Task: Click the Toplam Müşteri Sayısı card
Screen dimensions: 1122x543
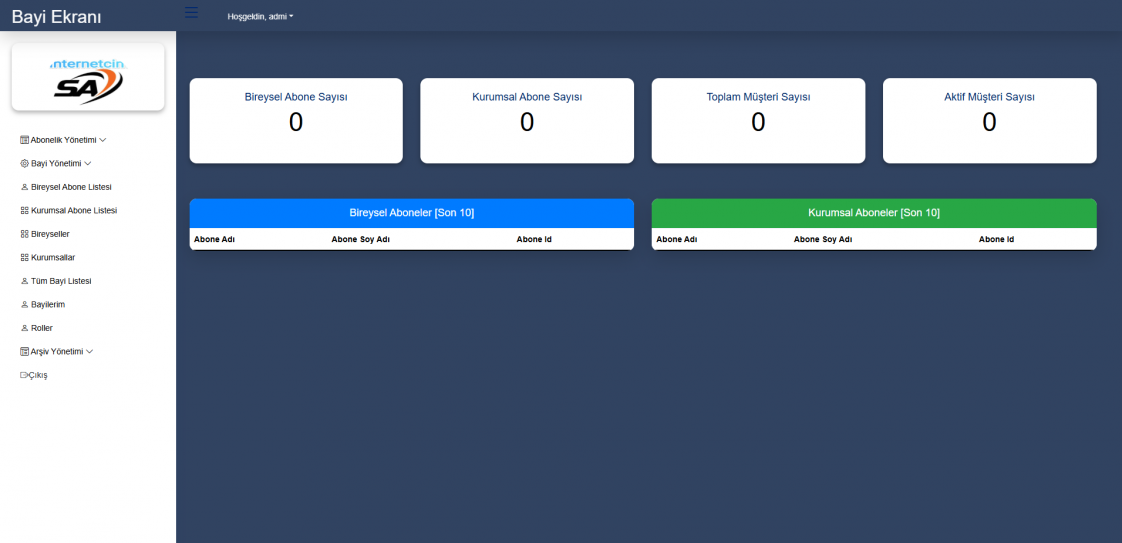Action: (758, 120)
